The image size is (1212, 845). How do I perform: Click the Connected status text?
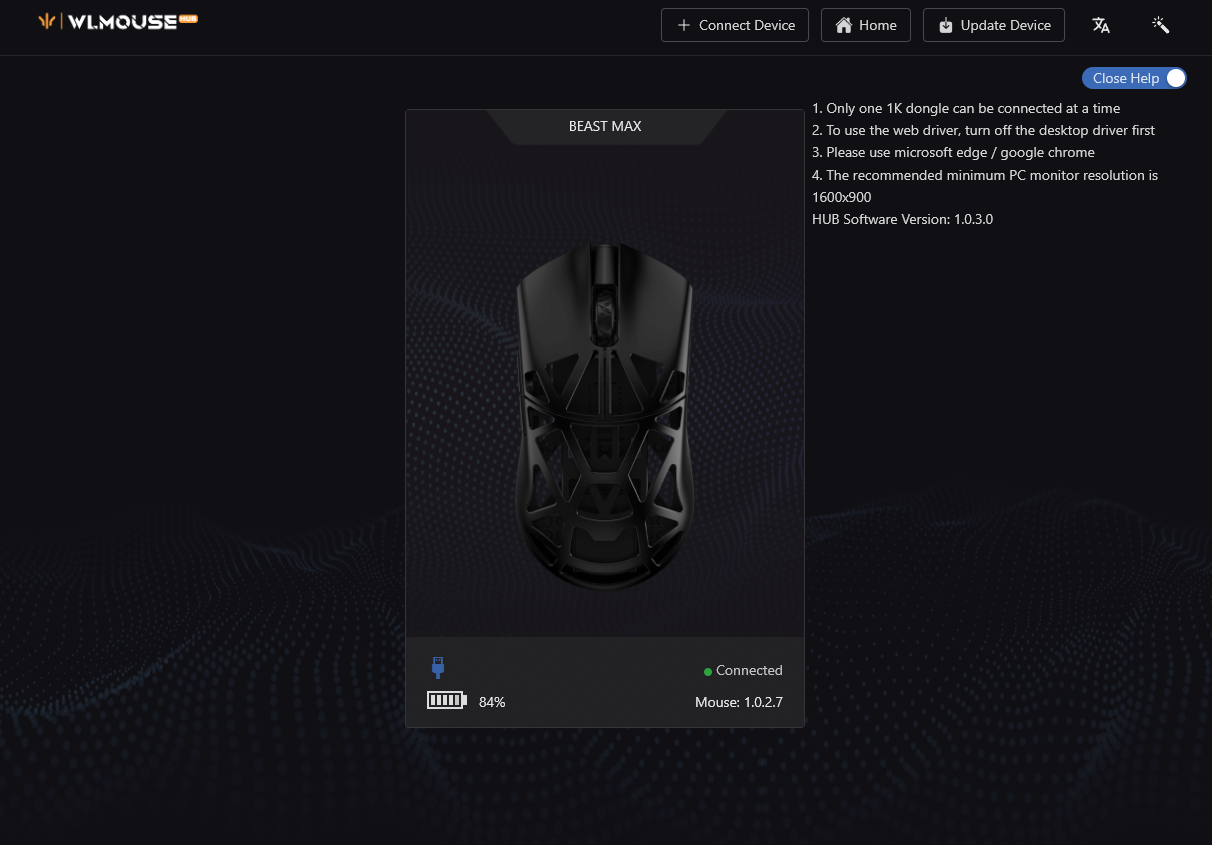click(749, 670)
